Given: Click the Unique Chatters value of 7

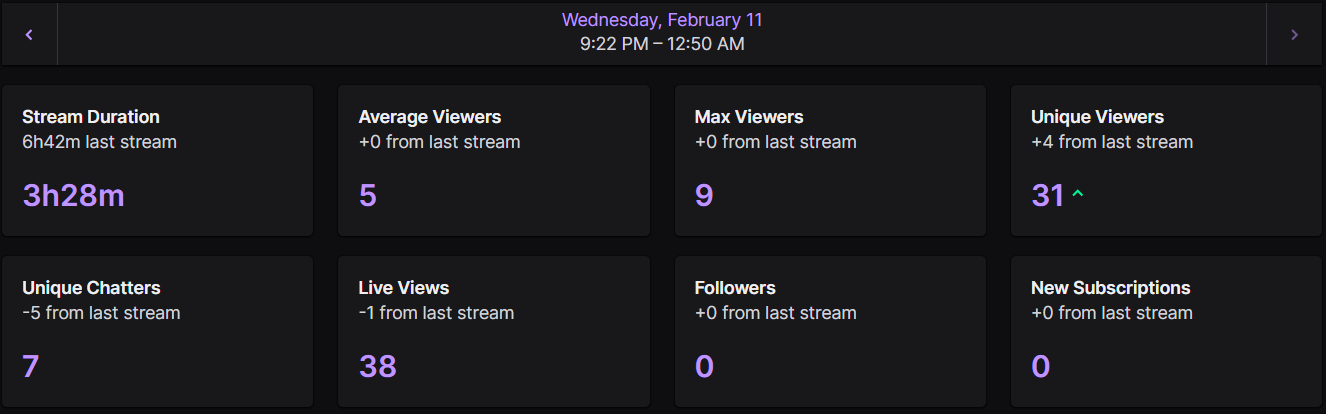Looking at the screenshot, I should click(30, 367).
